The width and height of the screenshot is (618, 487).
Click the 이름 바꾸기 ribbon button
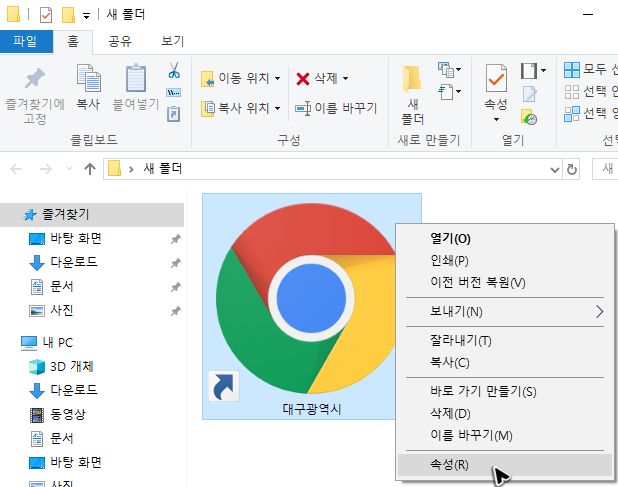pyautogui.click(x=336, y=108)
